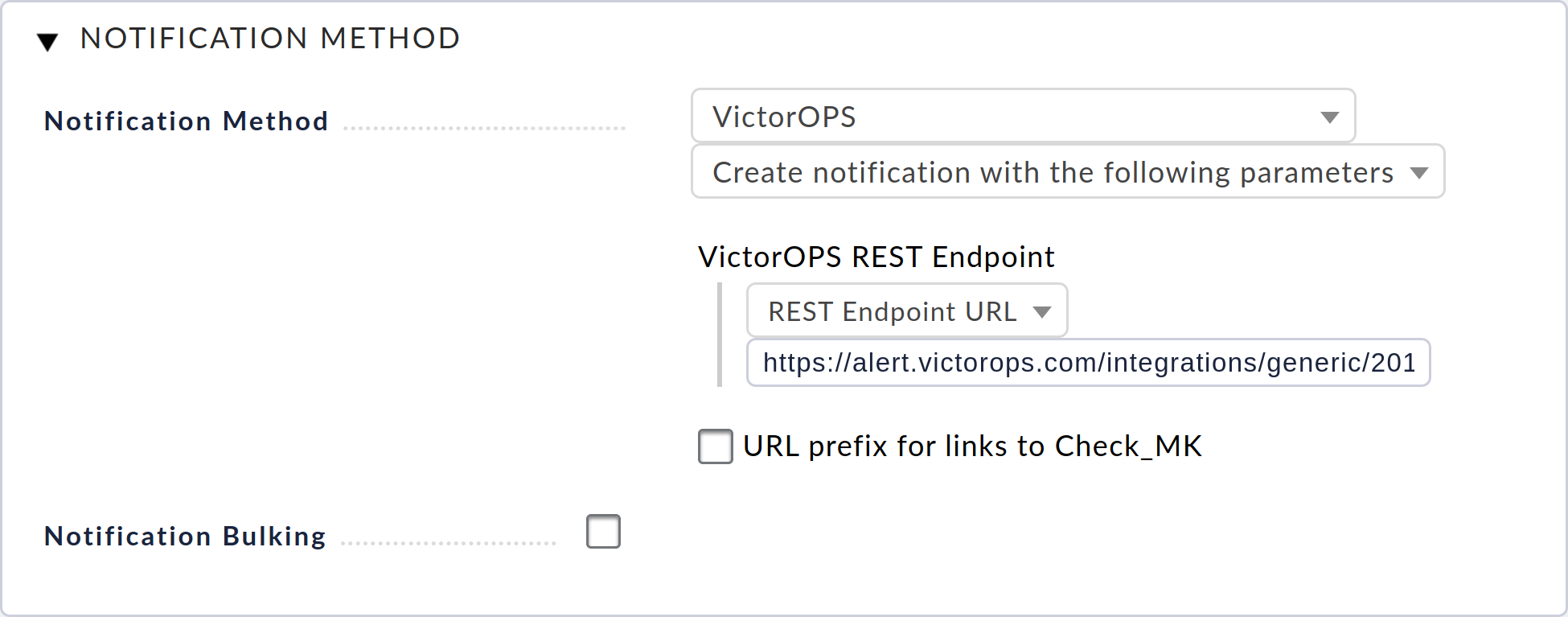This screenshot has width=1568, height=617.
Task: Enable the 'URL prefix for links to Check_MK' checkbox
Action: [715, 447]
